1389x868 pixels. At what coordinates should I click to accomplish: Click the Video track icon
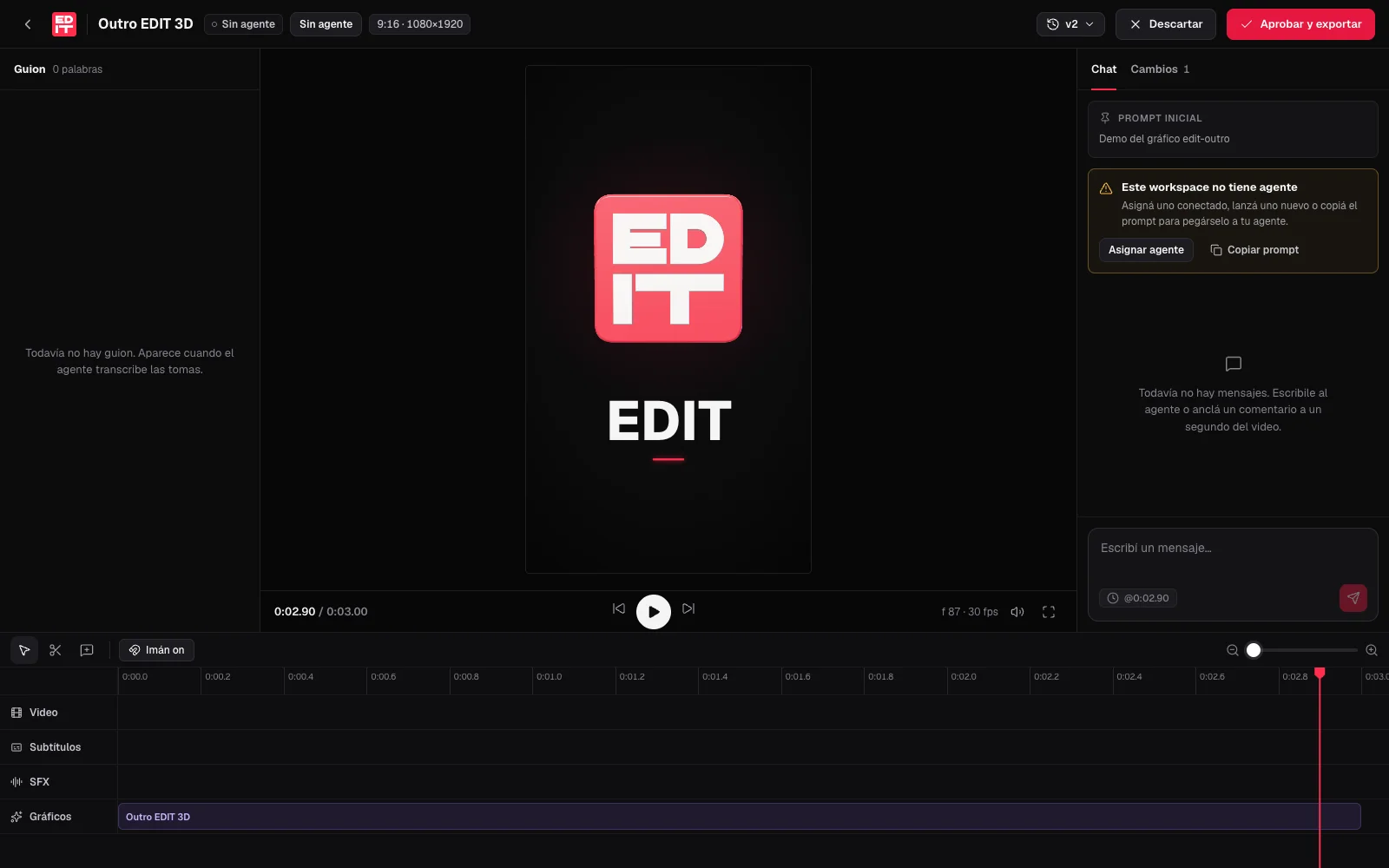(x=16, y=713)
